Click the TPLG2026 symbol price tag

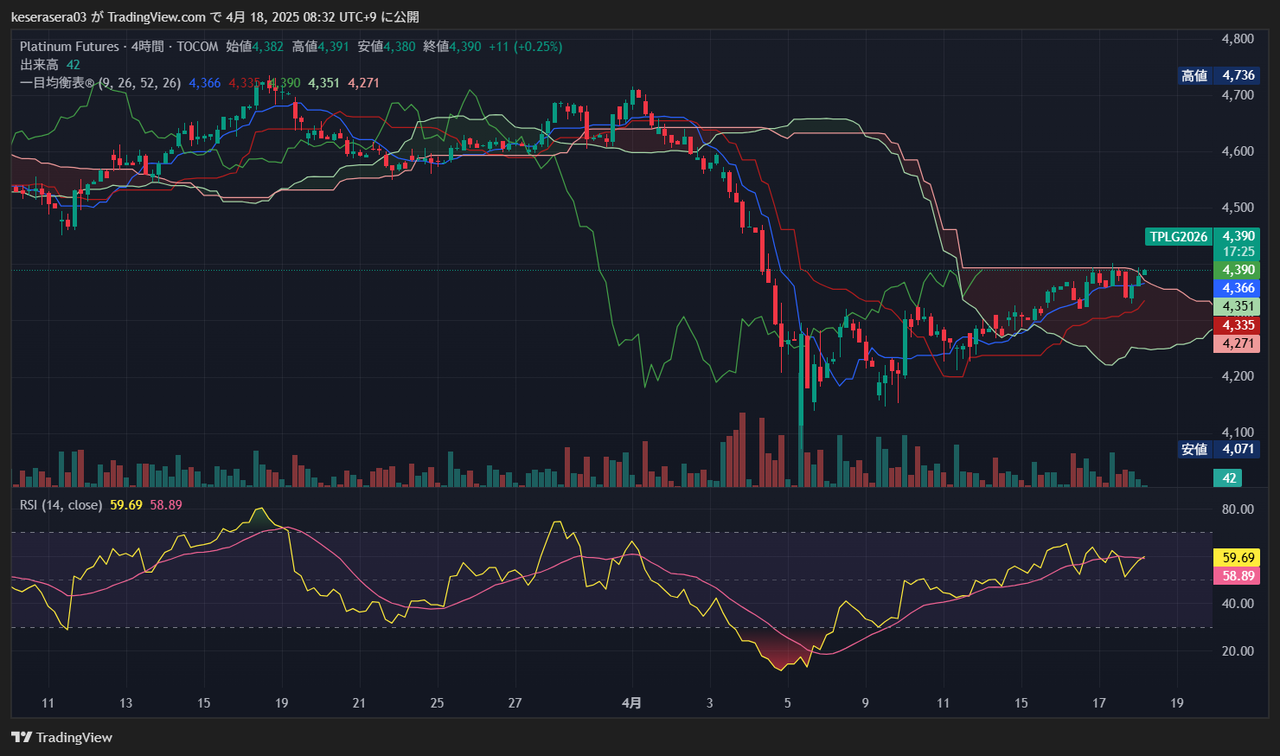pyautogui.click(x=1178, y=237)
